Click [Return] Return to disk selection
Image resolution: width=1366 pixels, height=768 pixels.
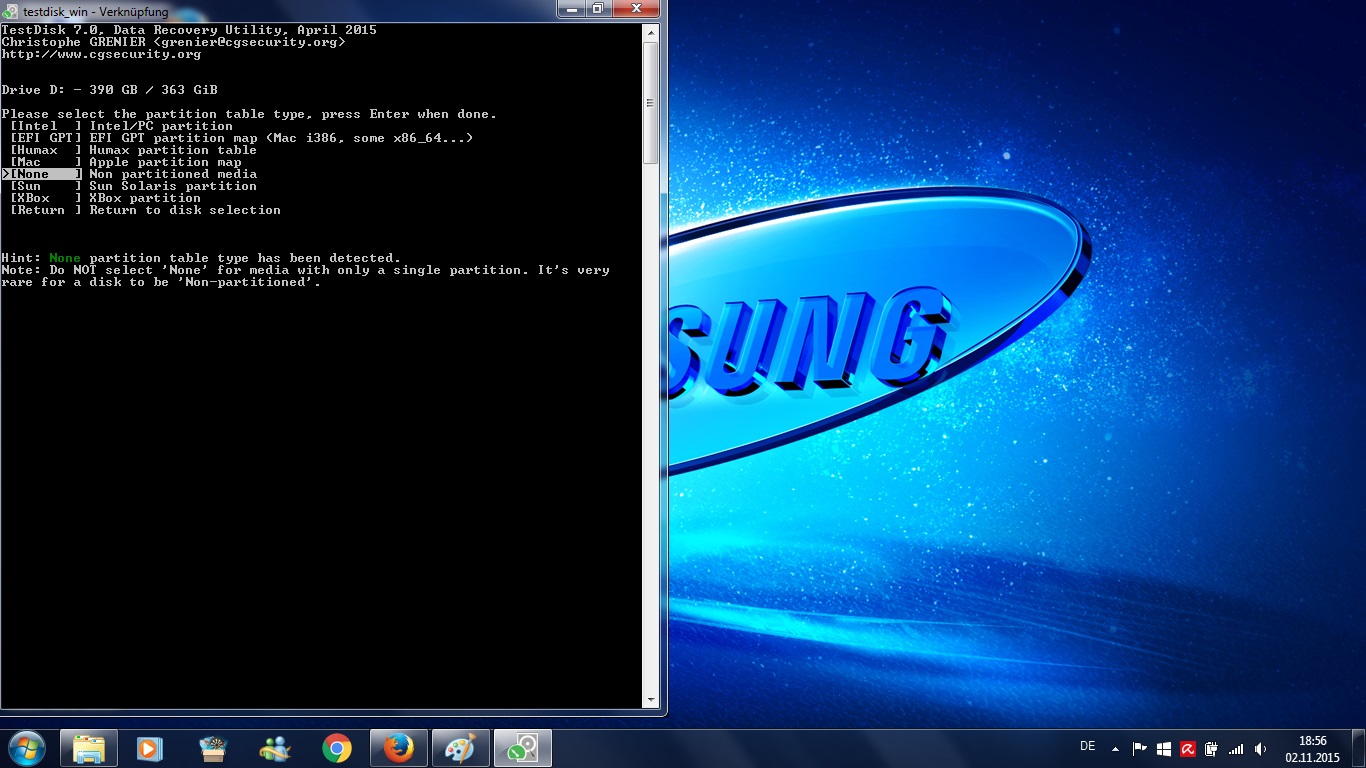tap(145, 210)
